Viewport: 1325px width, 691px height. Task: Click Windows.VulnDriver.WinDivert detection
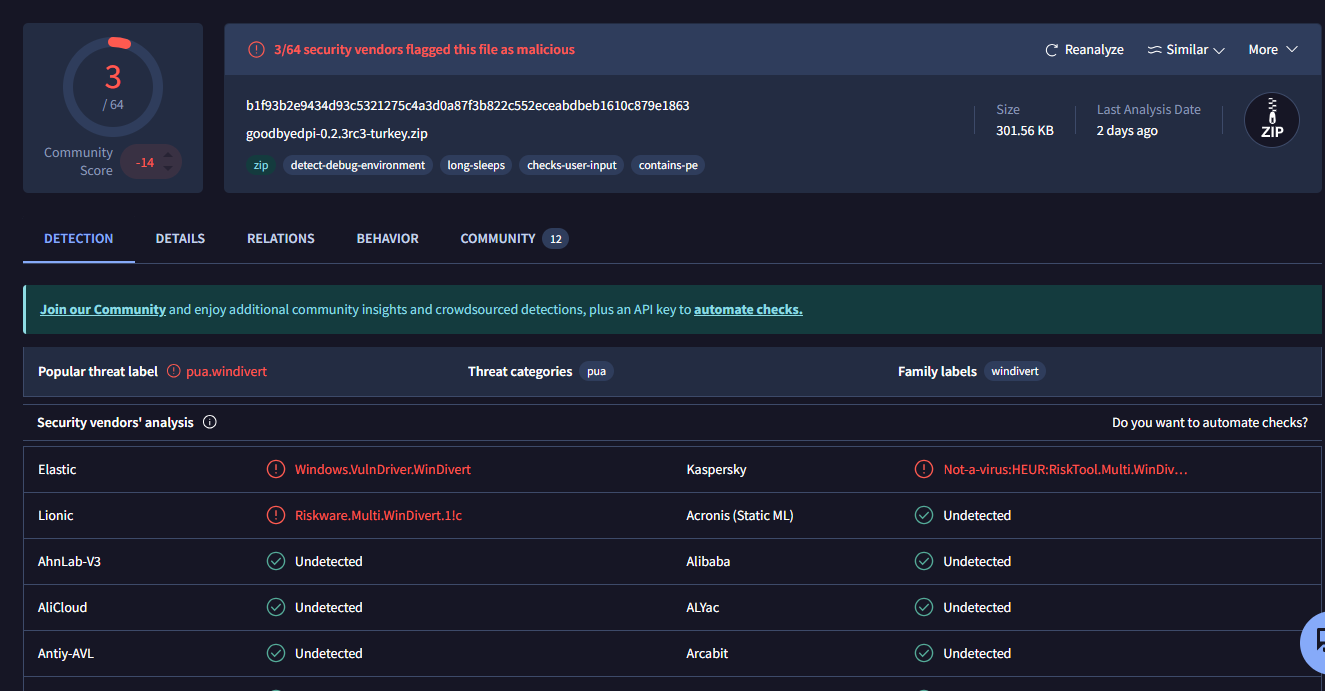click(383, 469)
